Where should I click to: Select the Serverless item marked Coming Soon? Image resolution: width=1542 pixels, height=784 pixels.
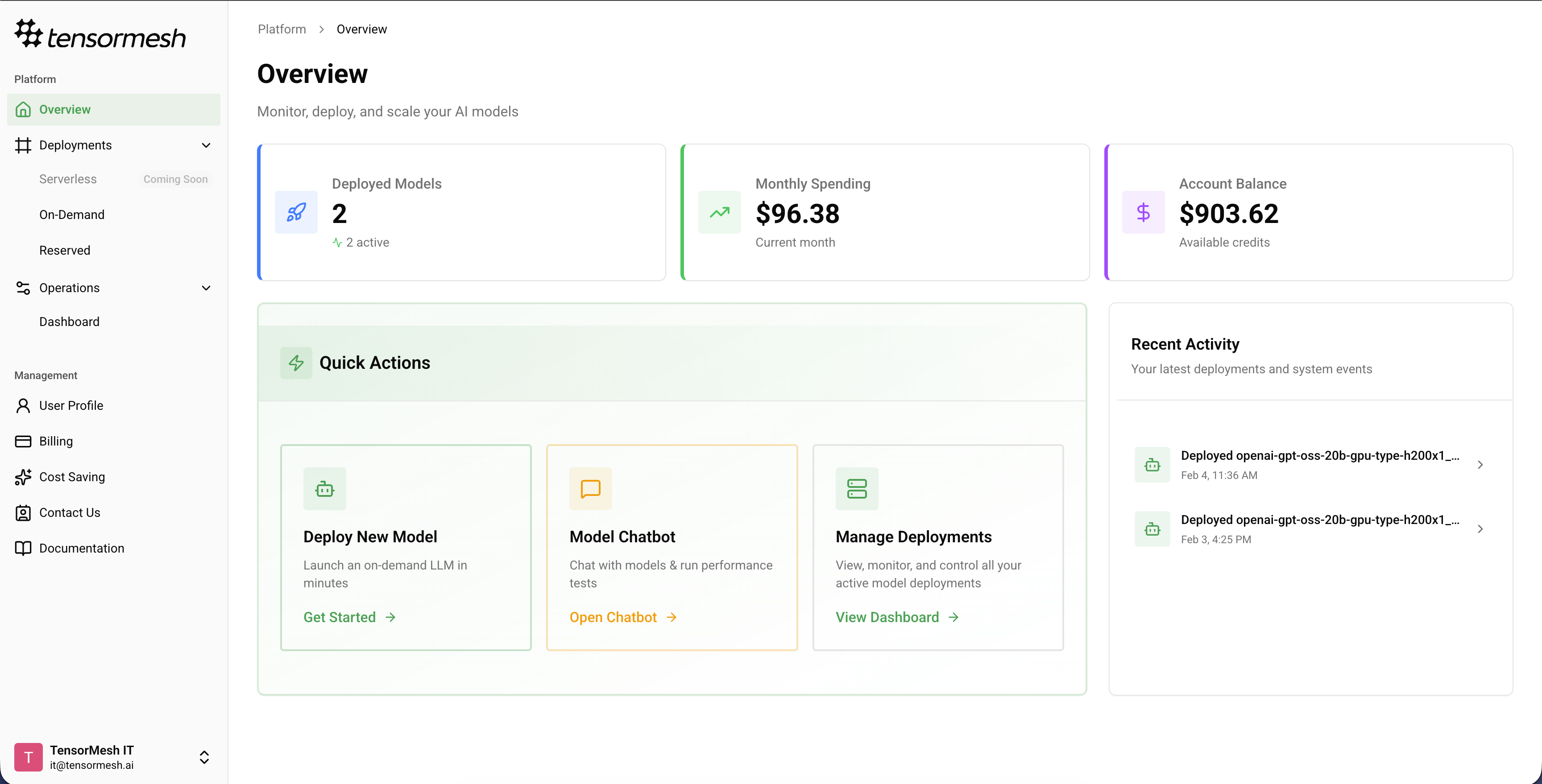(x=68, y=179)
